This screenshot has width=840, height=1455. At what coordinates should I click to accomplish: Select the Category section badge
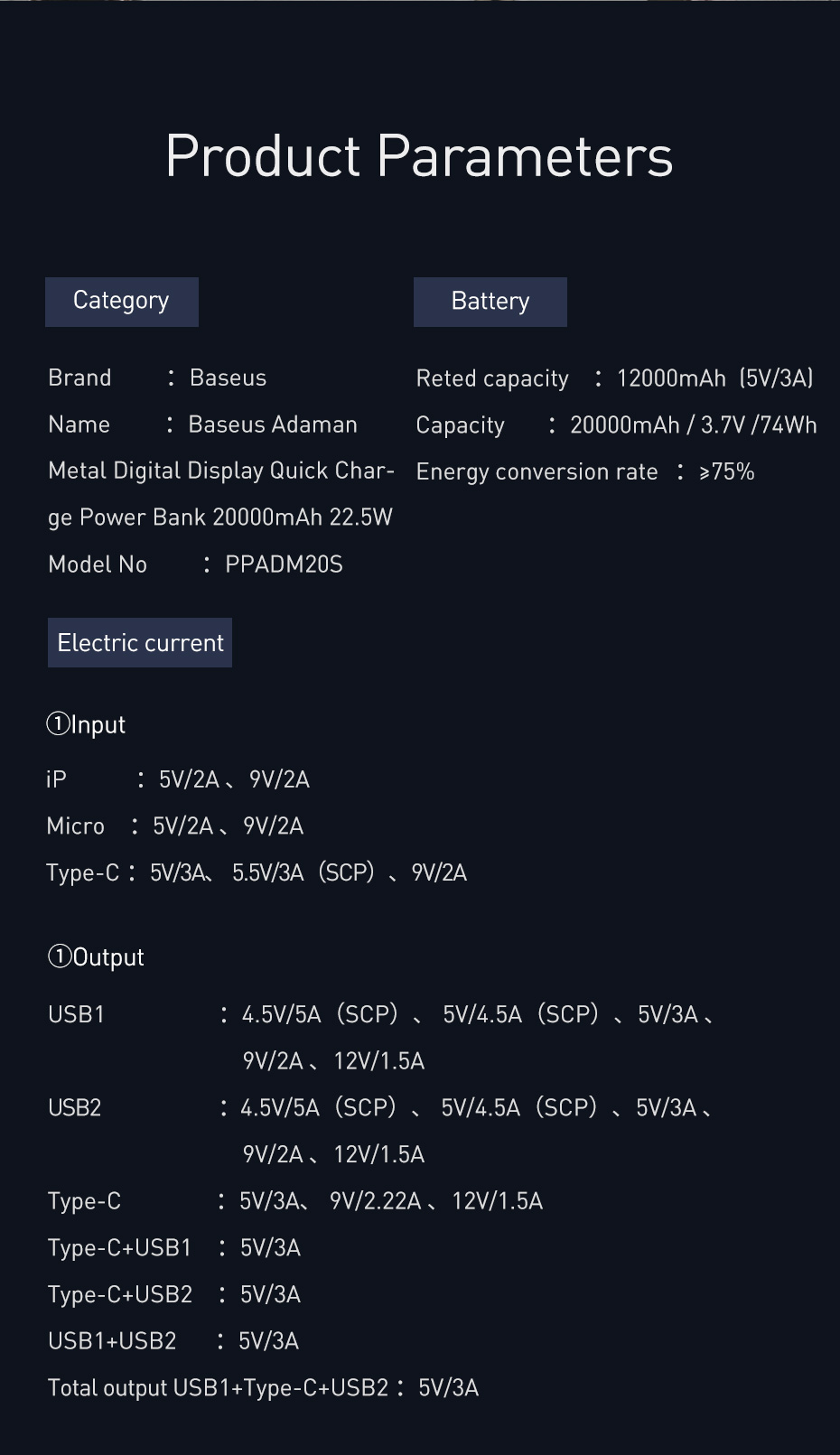(x=121, y=302)
